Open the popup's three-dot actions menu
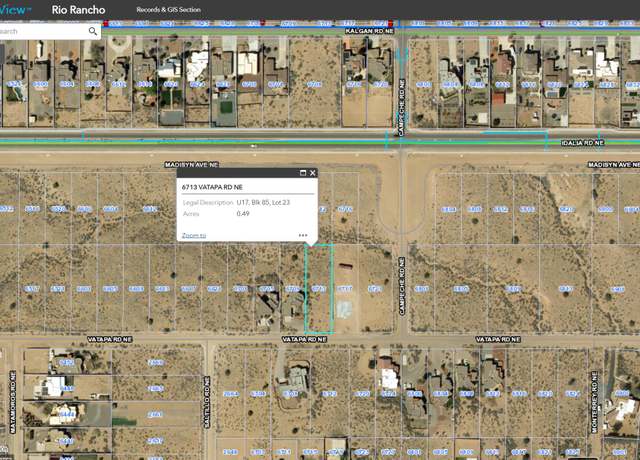640x460 pixels. tap(303, 236)
